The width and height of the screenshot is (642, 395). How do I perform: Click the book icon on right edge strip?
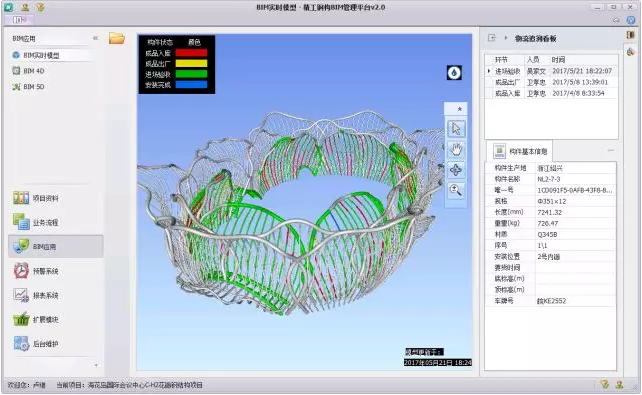pyautogui.click(x=631, y=35)
